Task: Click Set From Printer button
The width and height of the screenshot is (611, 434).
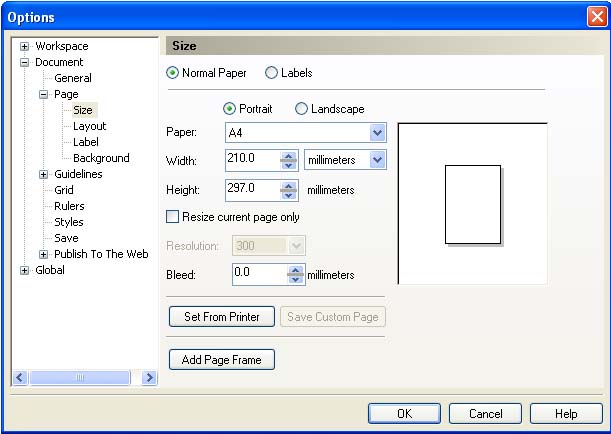Action: pos(222,317)
